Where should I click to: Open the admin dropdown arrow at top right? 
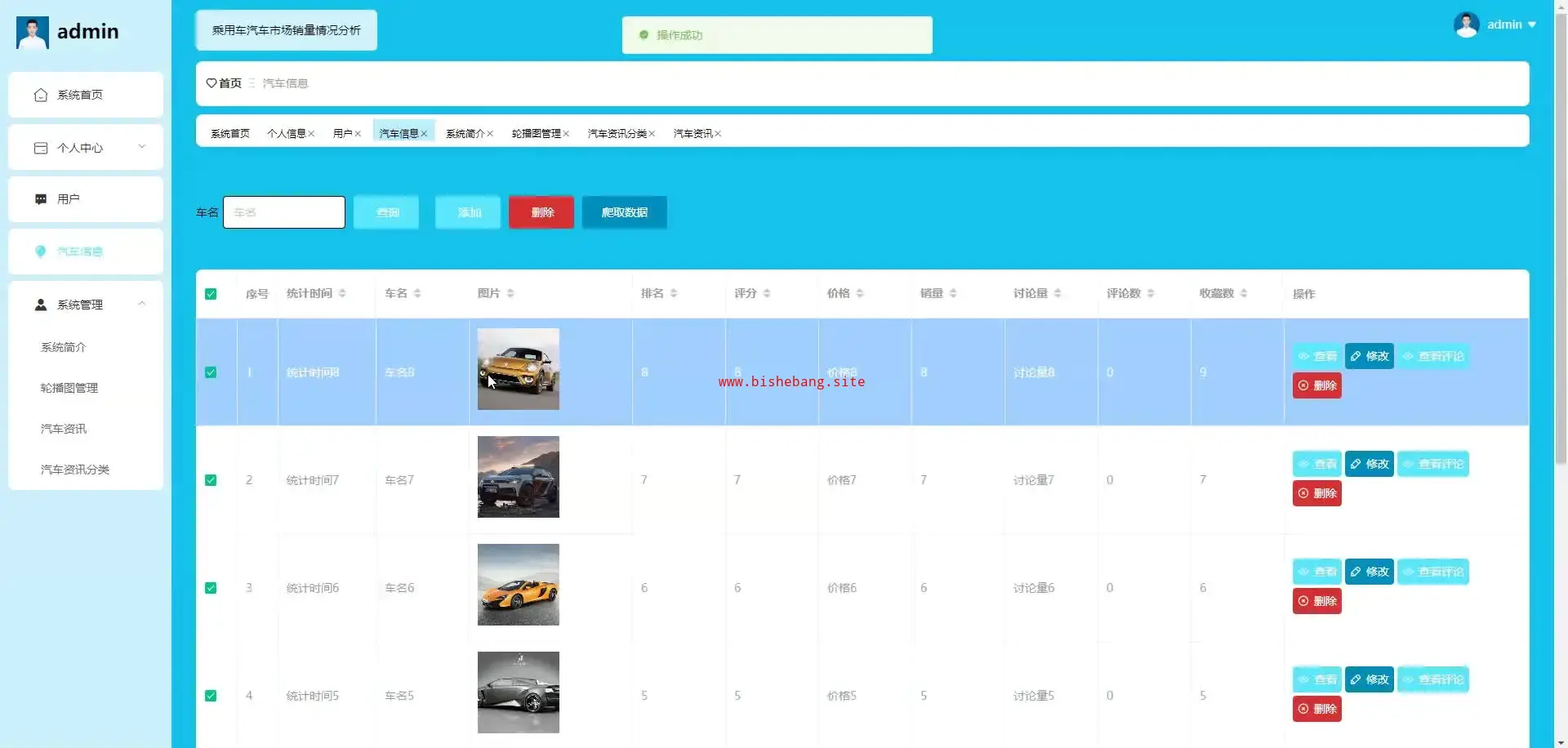[x=1532, y=24]
